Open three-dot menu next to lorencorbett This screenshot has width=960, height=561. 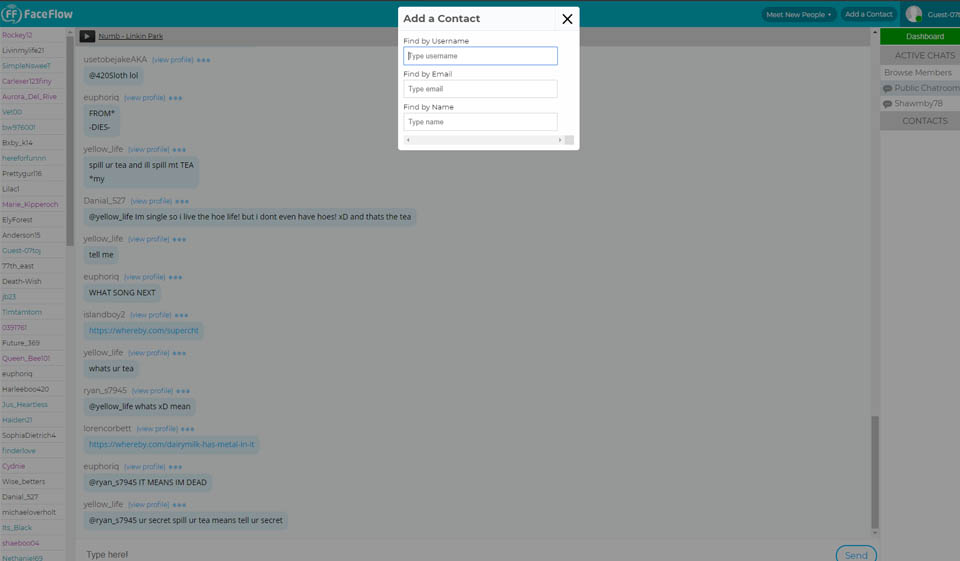coord(187,429)
